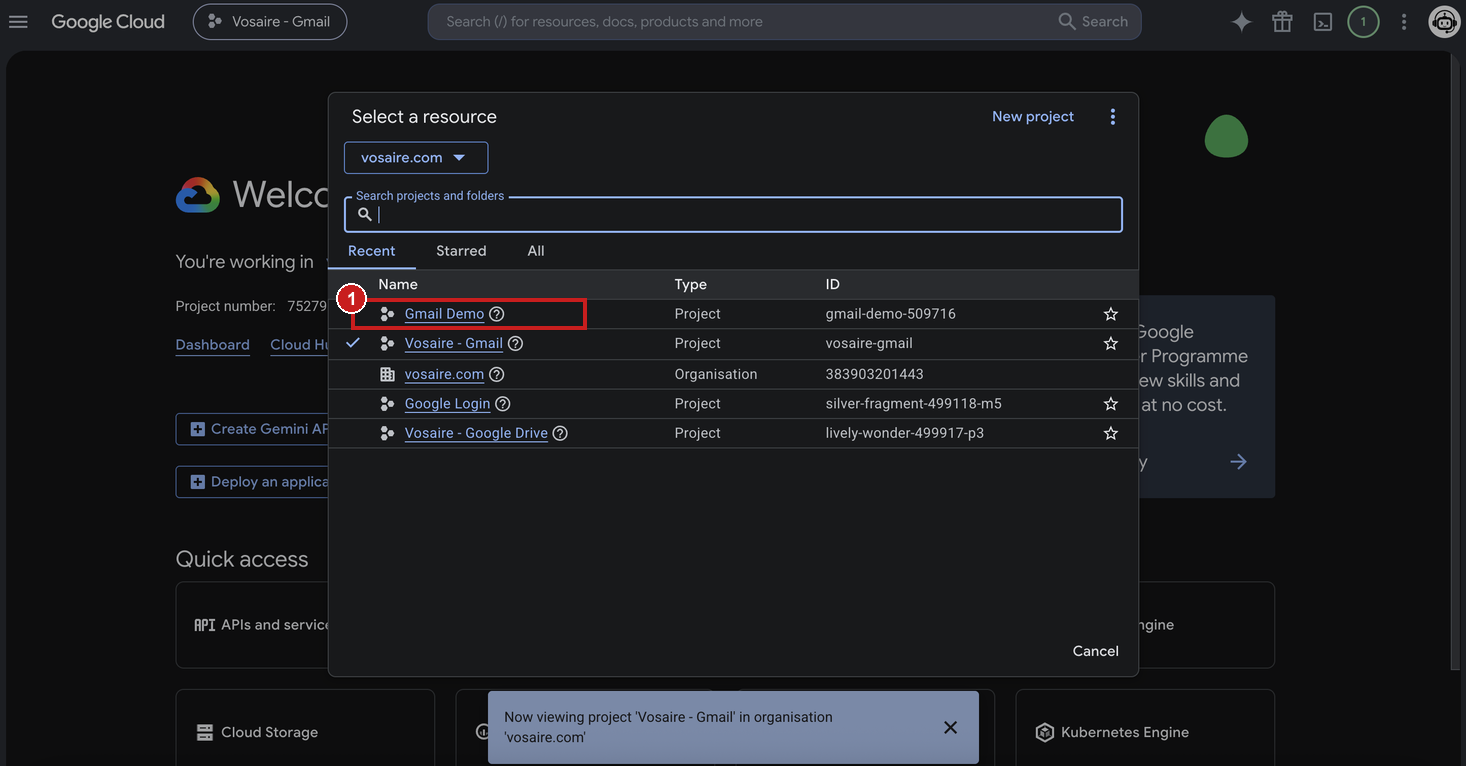Click the Cloud Storage icon in Quick access

(205, 732)
